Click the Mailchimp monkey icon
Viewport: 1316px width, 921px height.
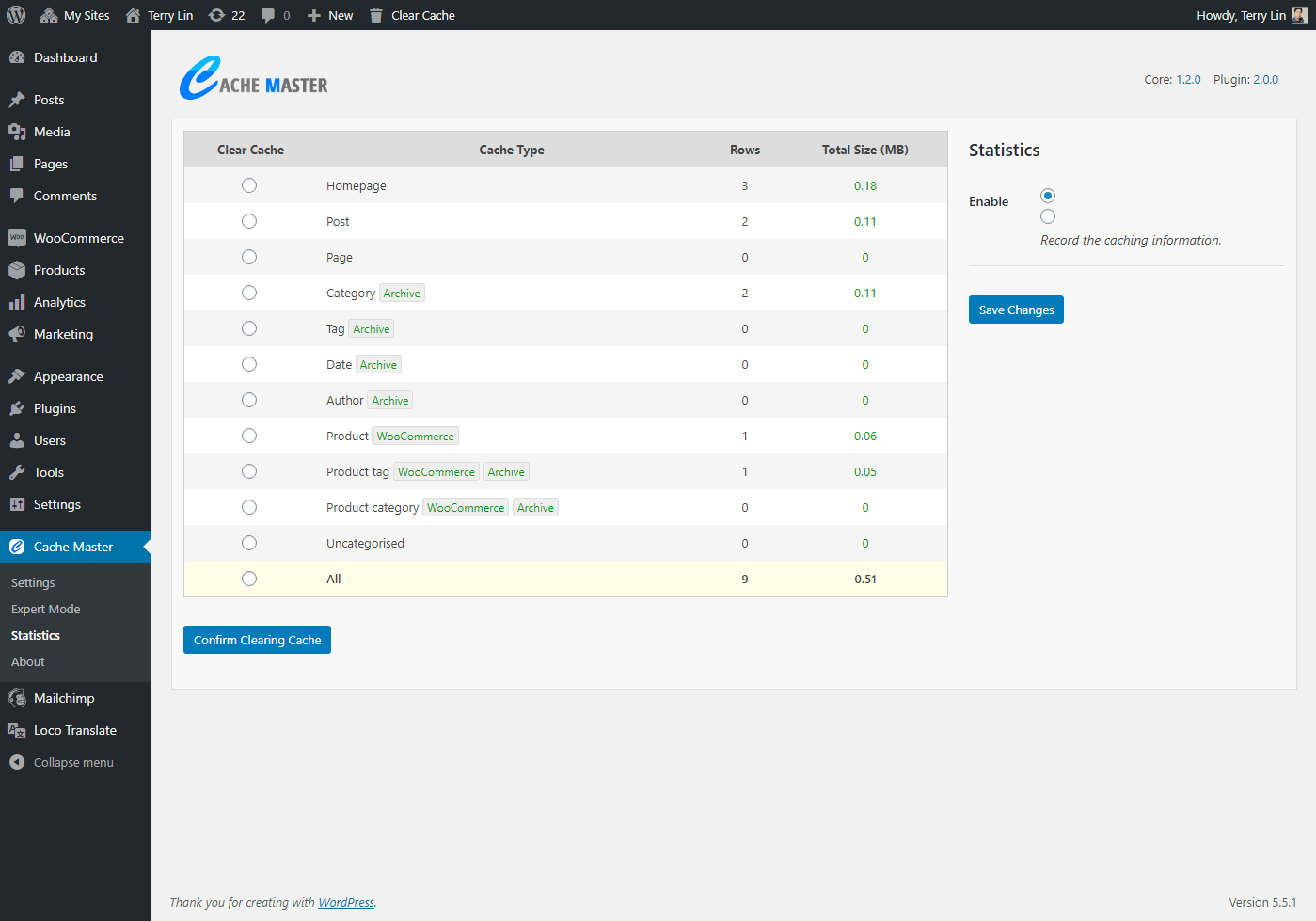click(17, 698)
